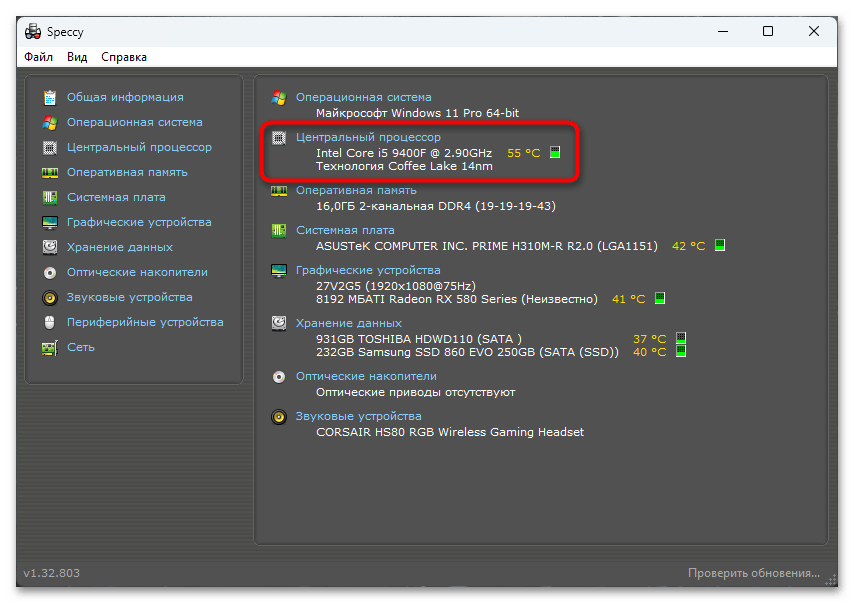Image resolution: width=854 pixels, height=603 pixels.
Task: Click the graphics monitor icon in the sidebar
Action: click(x=49, y=222)
